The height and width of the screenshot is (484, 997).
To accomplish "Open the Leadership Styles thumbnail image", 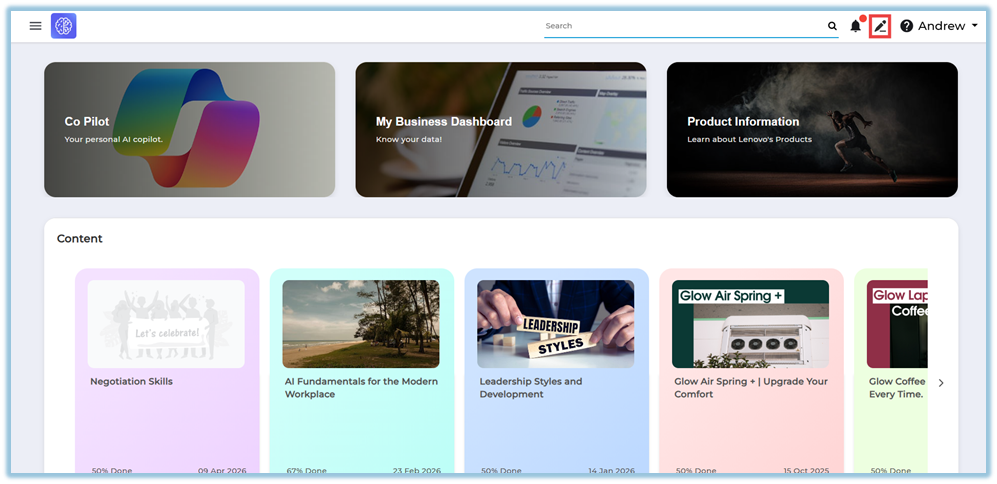I will point(555,324).
